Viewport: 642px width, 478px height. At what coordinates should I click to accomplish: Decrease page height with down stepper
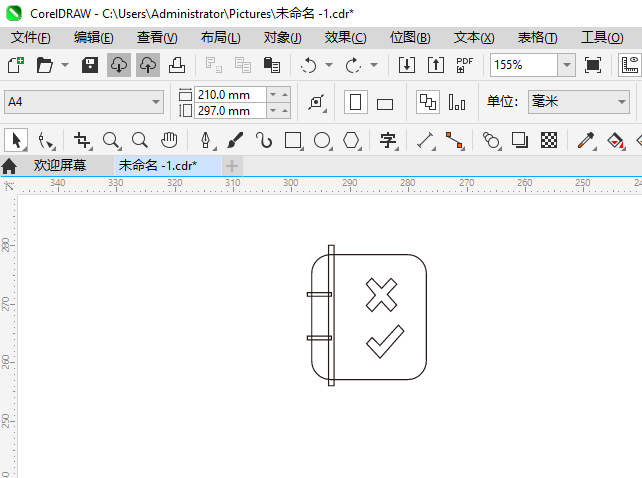click(x=273, y=111)
